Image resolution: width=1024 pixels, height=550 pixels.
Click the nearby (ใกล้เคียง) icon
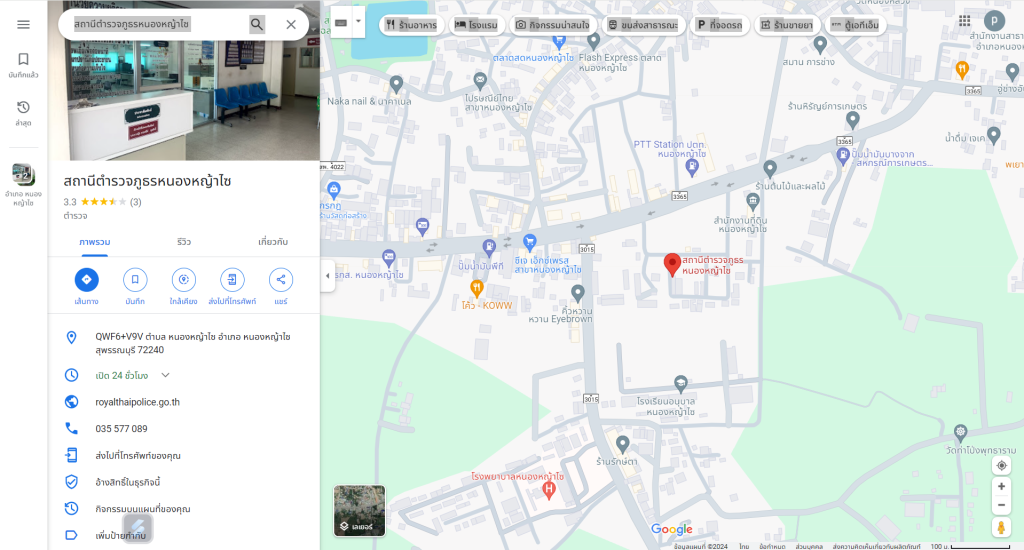(x=183, y=280)
